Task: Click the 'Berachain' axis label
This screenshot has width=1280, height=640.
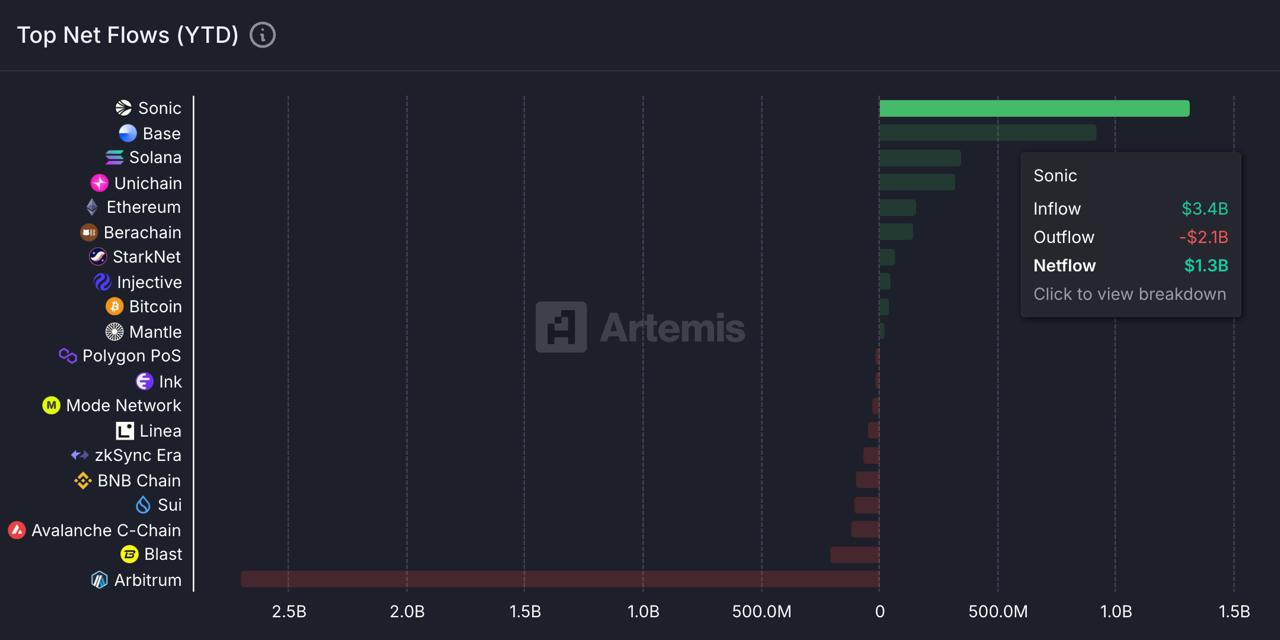Action: click(143, 232)
